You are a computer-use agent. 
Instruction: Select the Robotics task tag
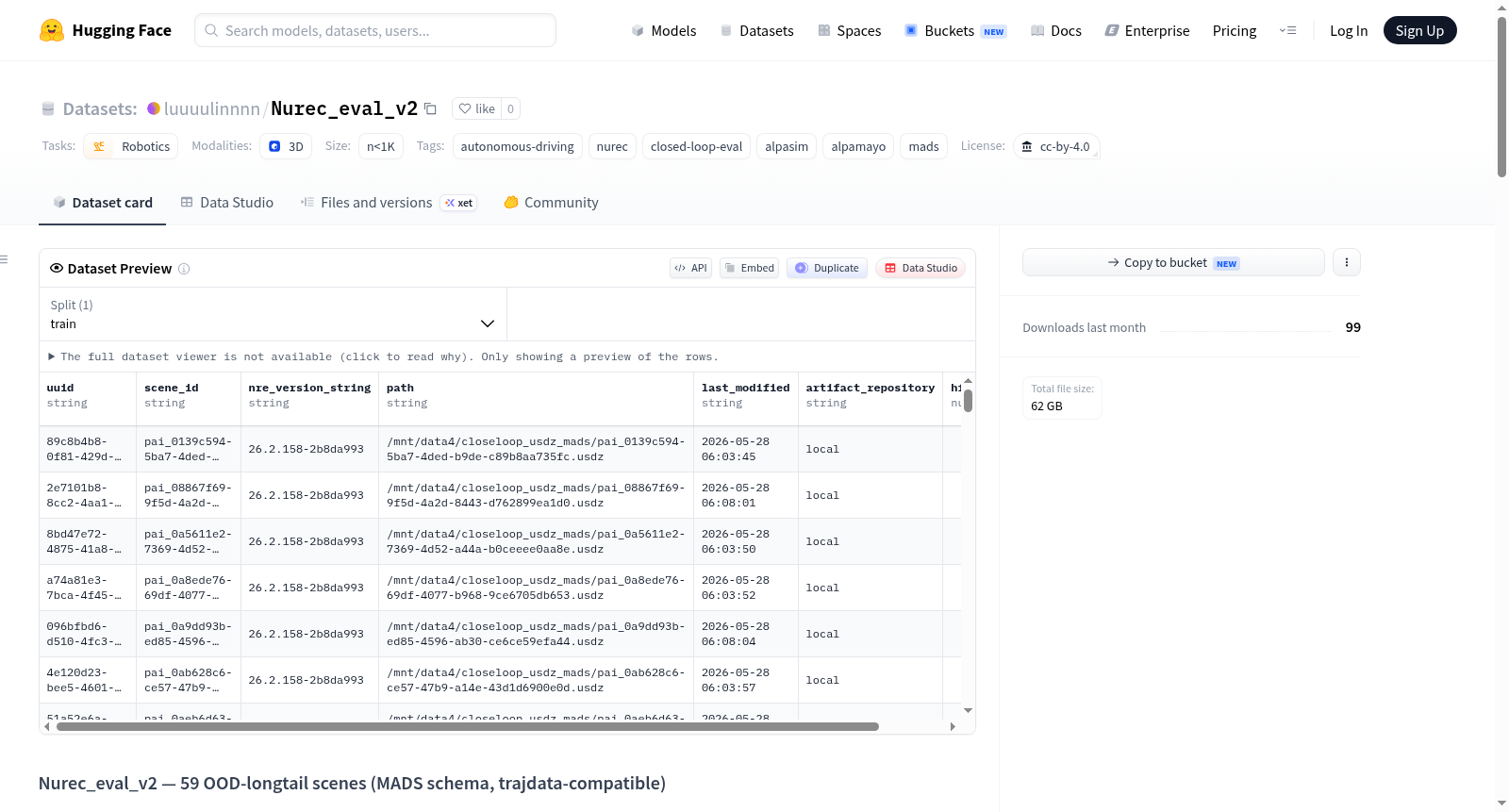131,146
